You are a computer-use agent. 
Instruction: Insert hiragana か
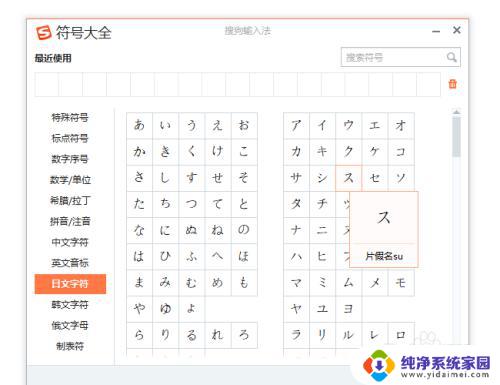point(140,152)
